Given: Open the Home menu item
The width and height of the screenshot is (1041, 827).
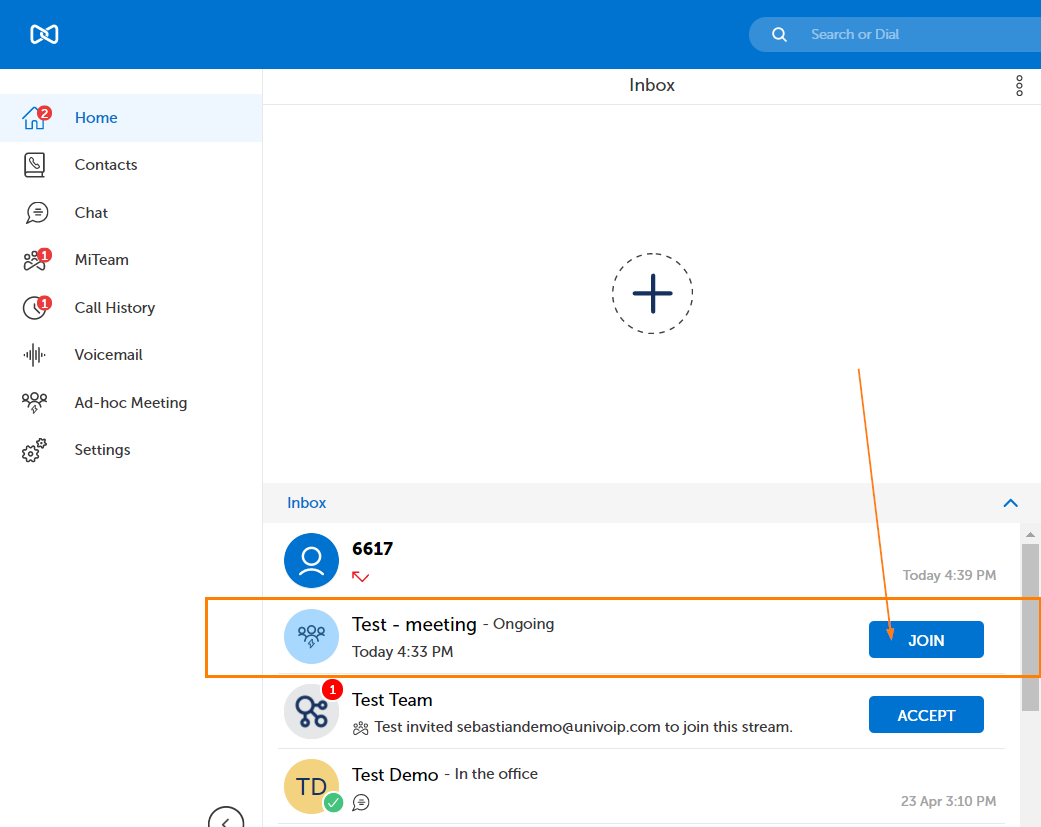Looking at the screenshot, I should pos(131,117).
